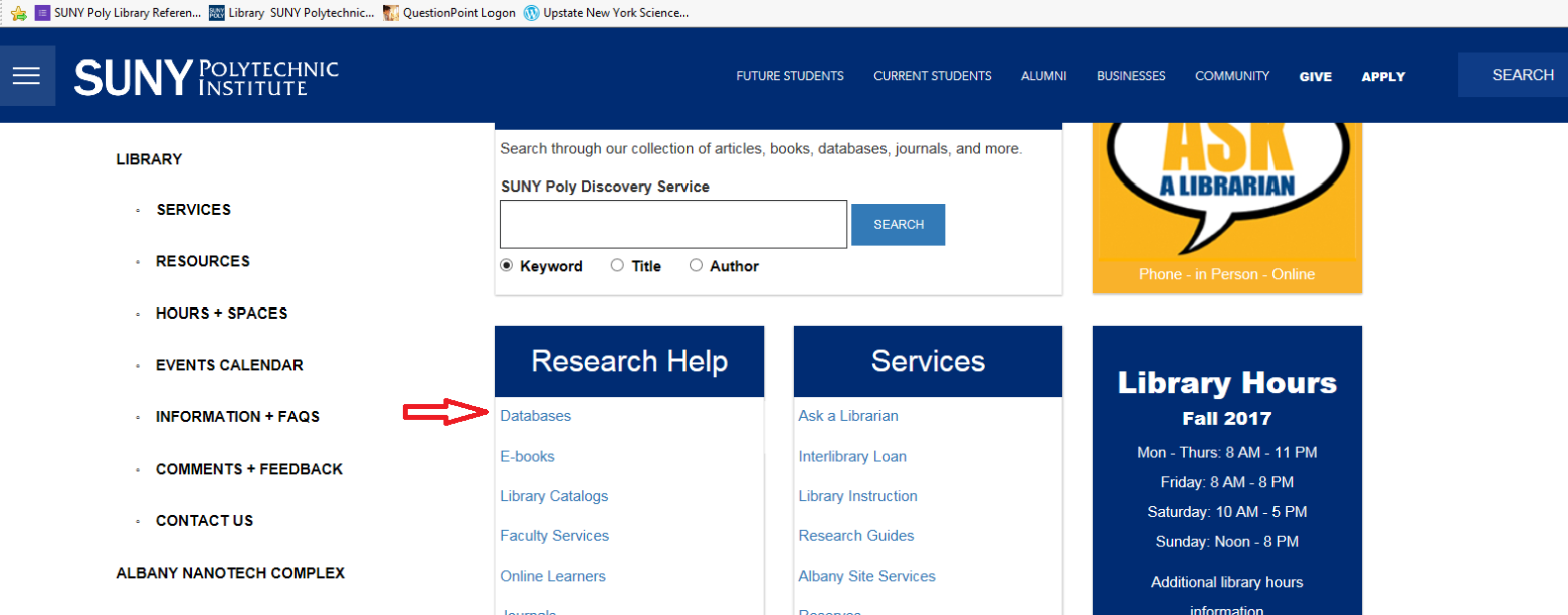Open Businesses menu item
Viewport: 1568px width, 615px height.
1130,76
